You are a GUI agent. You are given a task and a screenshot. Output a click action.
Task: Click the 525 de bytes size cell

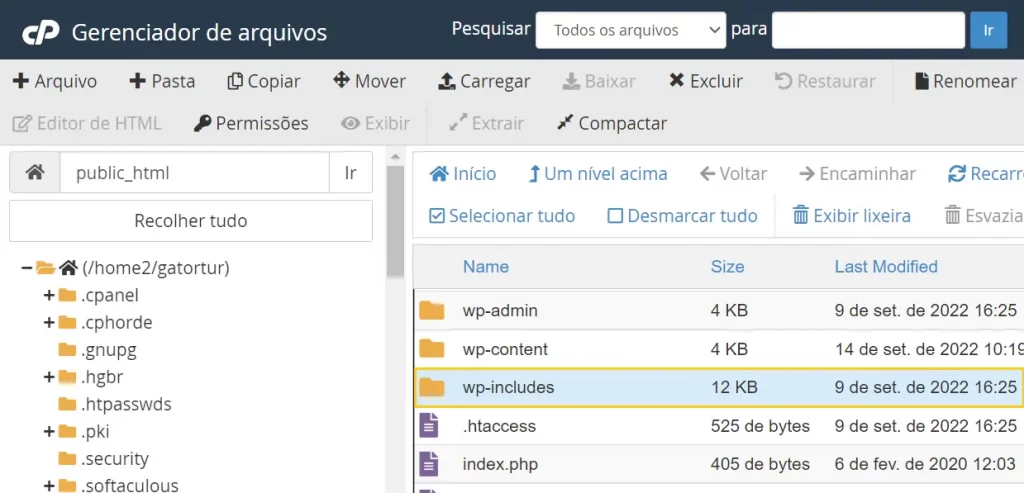click(x=760, y=426)
